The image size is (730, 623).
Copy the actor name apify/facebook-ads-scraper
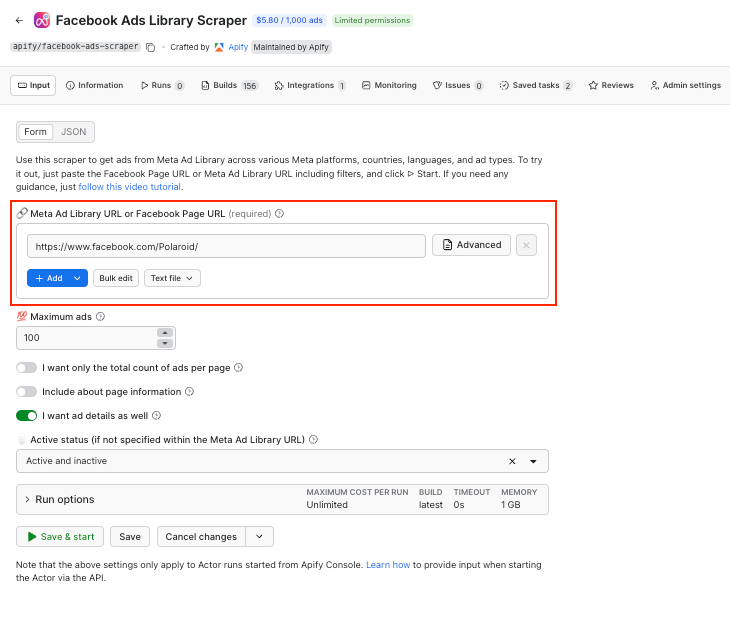point(150,47)
